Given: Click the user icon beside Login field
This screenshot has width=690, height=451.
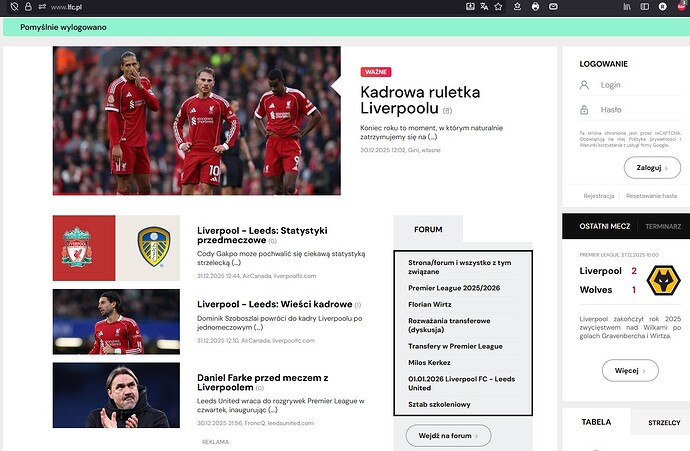Looking at the screenshot, I should click(584, 86).
